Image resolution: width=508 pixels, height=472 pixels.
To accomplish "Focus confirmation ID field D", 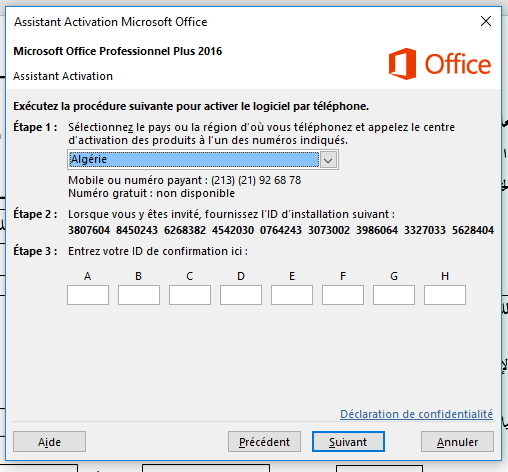I will (x=241, y=295).
